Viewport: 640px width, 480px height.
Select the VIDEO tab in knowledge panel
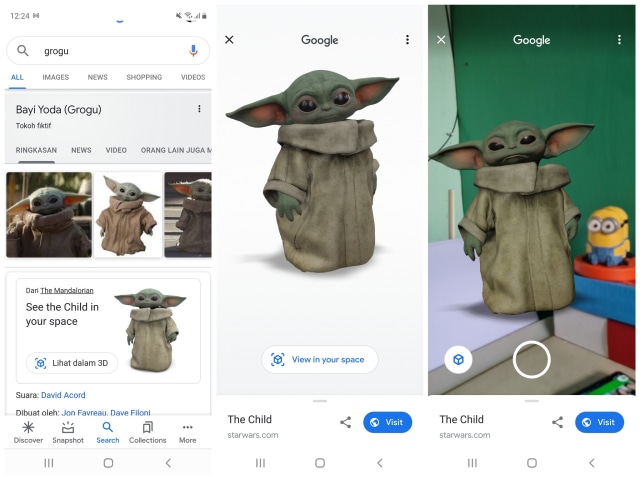point(116,150)
